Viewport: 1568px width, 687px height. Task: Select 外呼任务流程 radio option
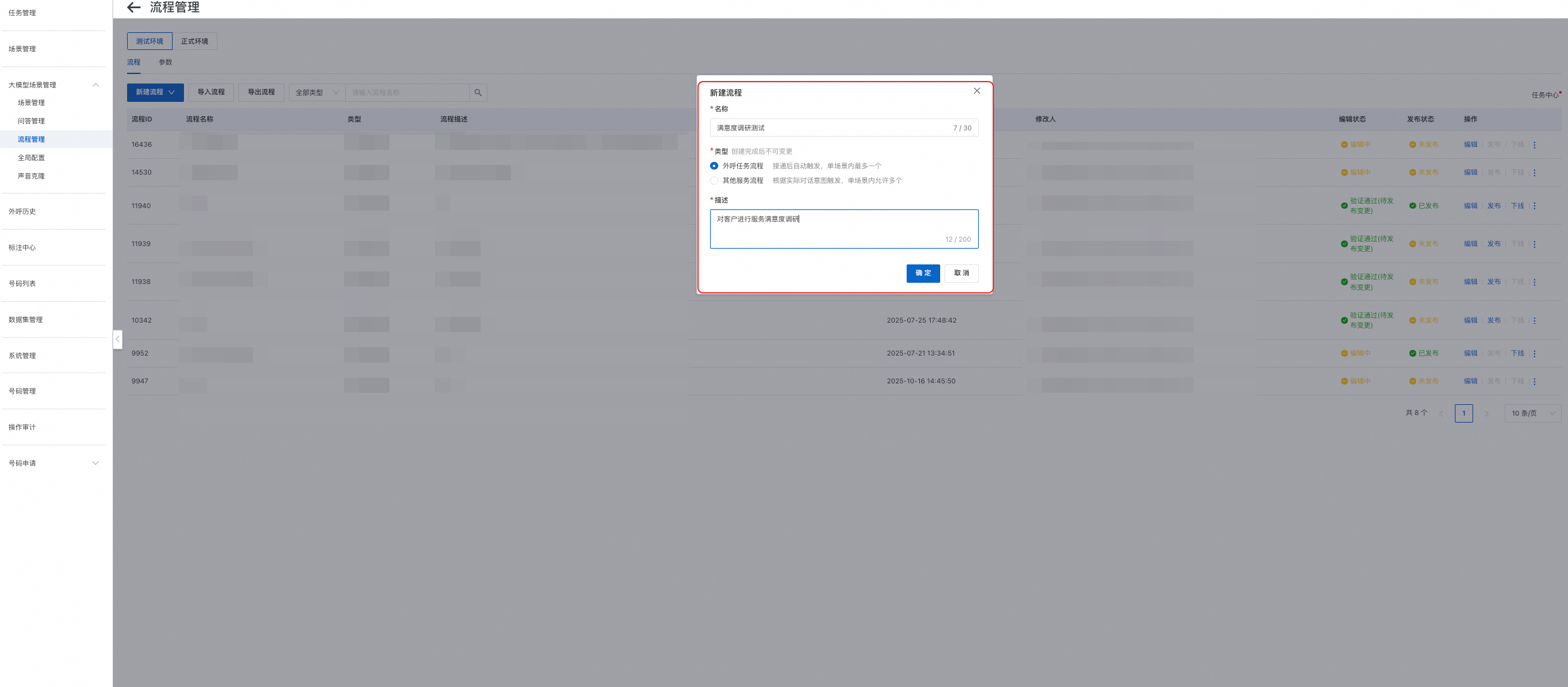(714, 166)
